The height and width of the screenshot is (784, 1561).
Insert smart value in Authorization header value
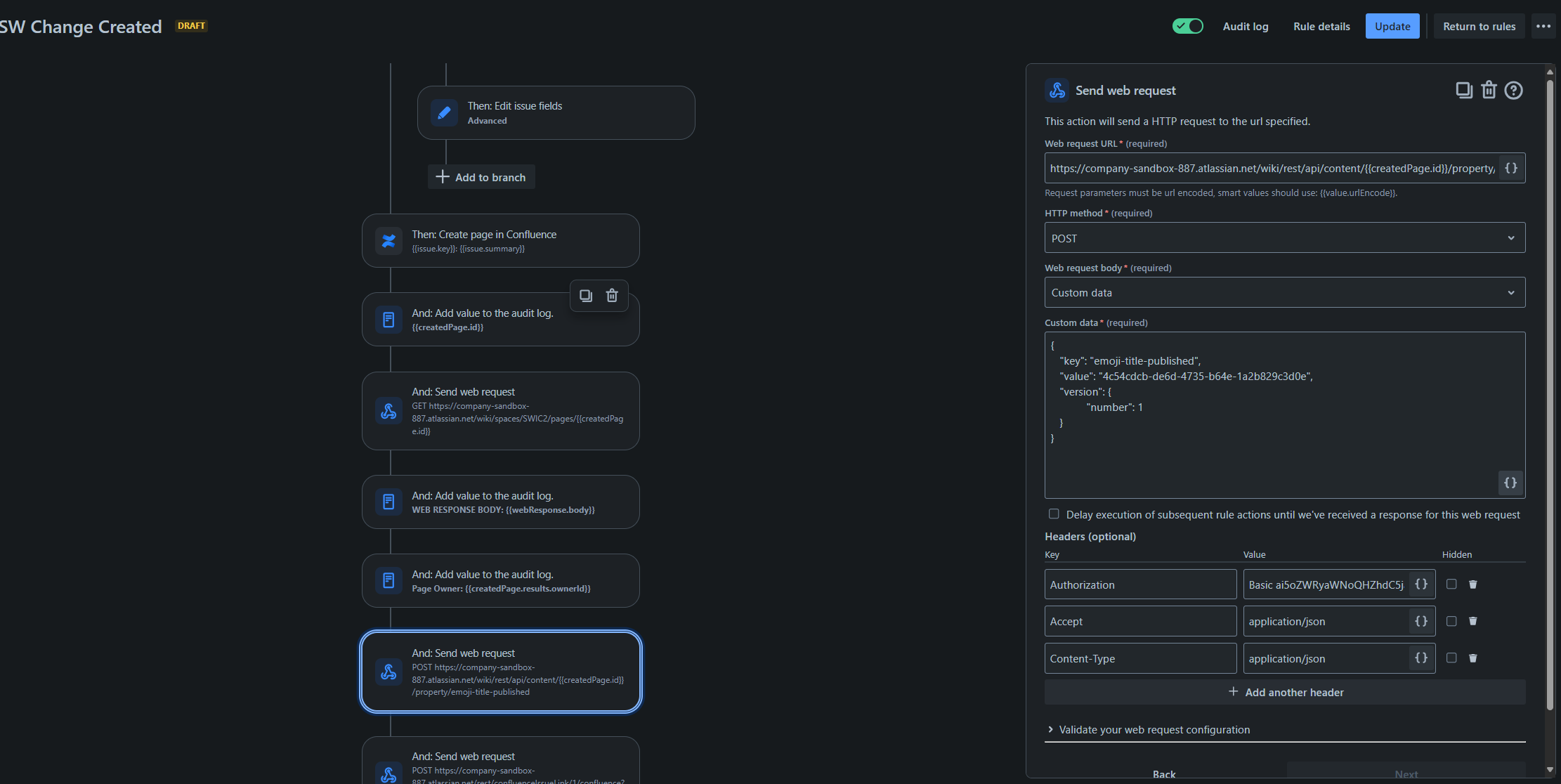pos(1421,584)
